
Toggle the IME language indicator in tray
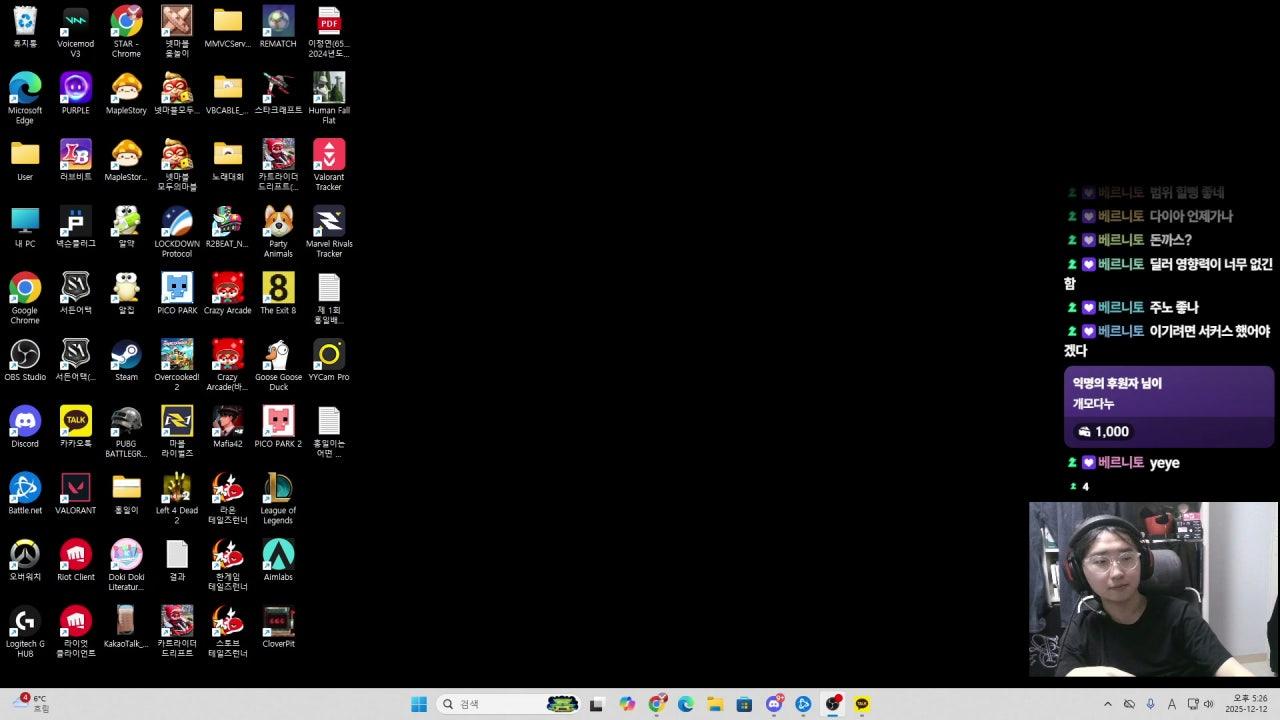[1171, 704]
